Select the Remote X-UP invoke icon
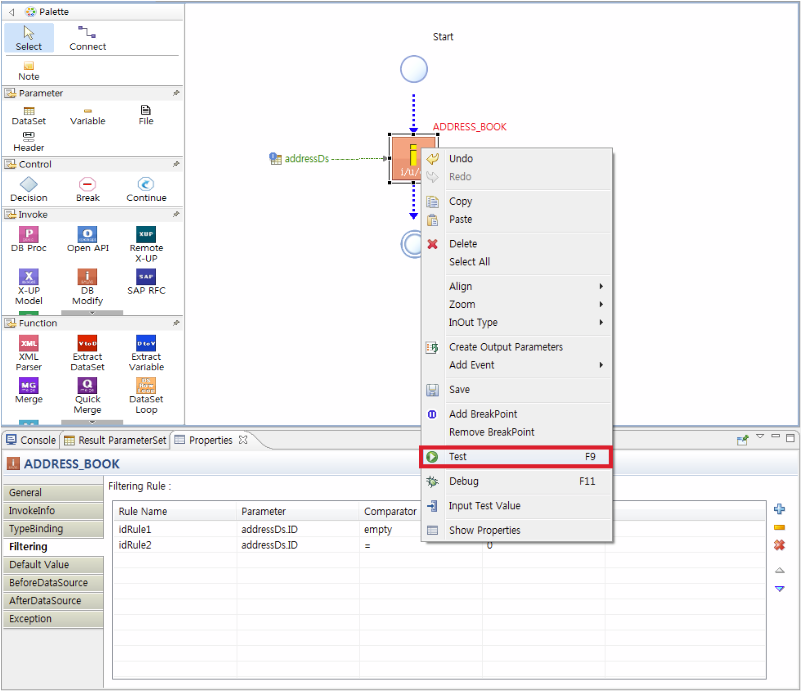 [x=146, y=244]
